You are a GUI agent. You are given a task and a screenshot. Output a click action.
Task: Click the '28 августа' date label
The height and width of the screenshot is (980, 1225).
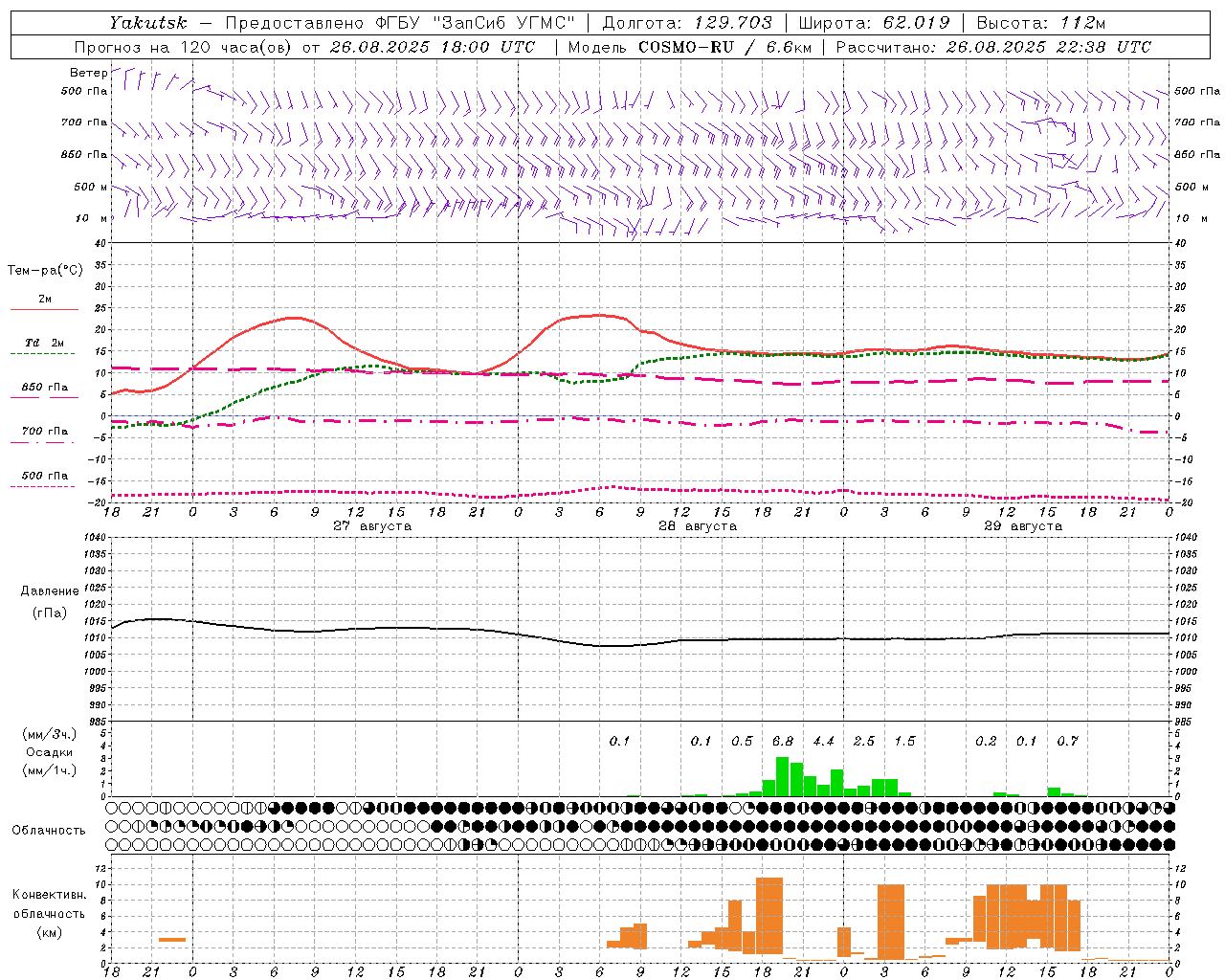(698, 526)
